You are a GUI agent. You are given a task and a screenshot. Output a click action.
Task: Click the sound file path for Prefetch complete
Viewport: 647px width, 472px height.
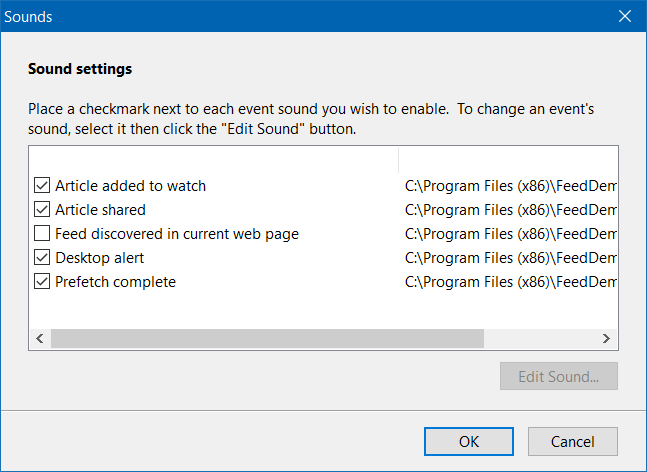[511, 282]
